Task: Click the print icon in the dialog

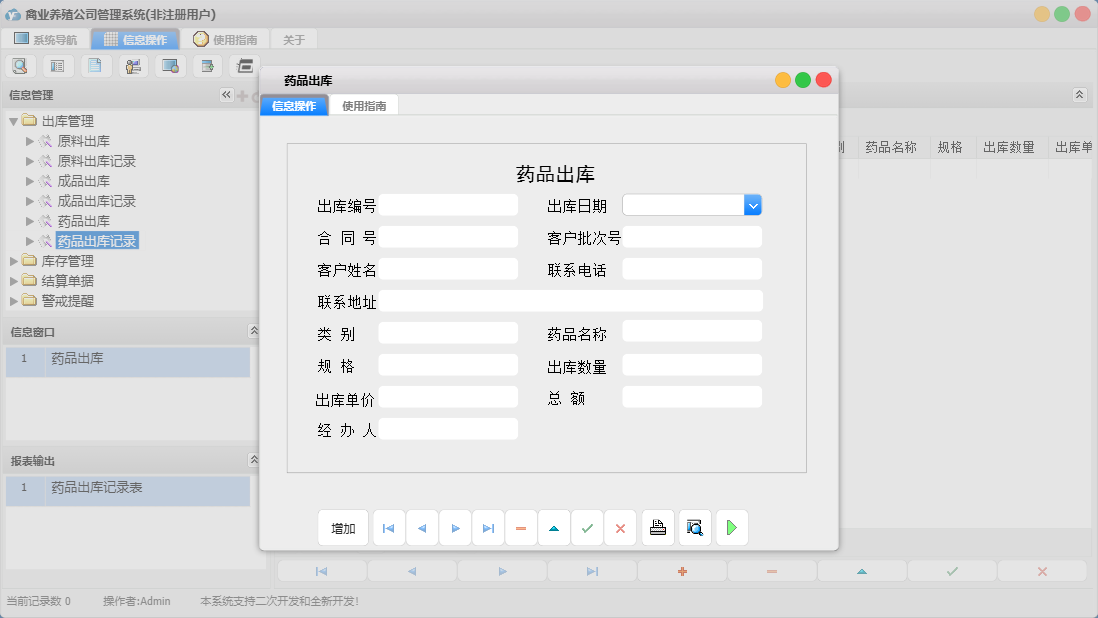Action: click(657, 527)
